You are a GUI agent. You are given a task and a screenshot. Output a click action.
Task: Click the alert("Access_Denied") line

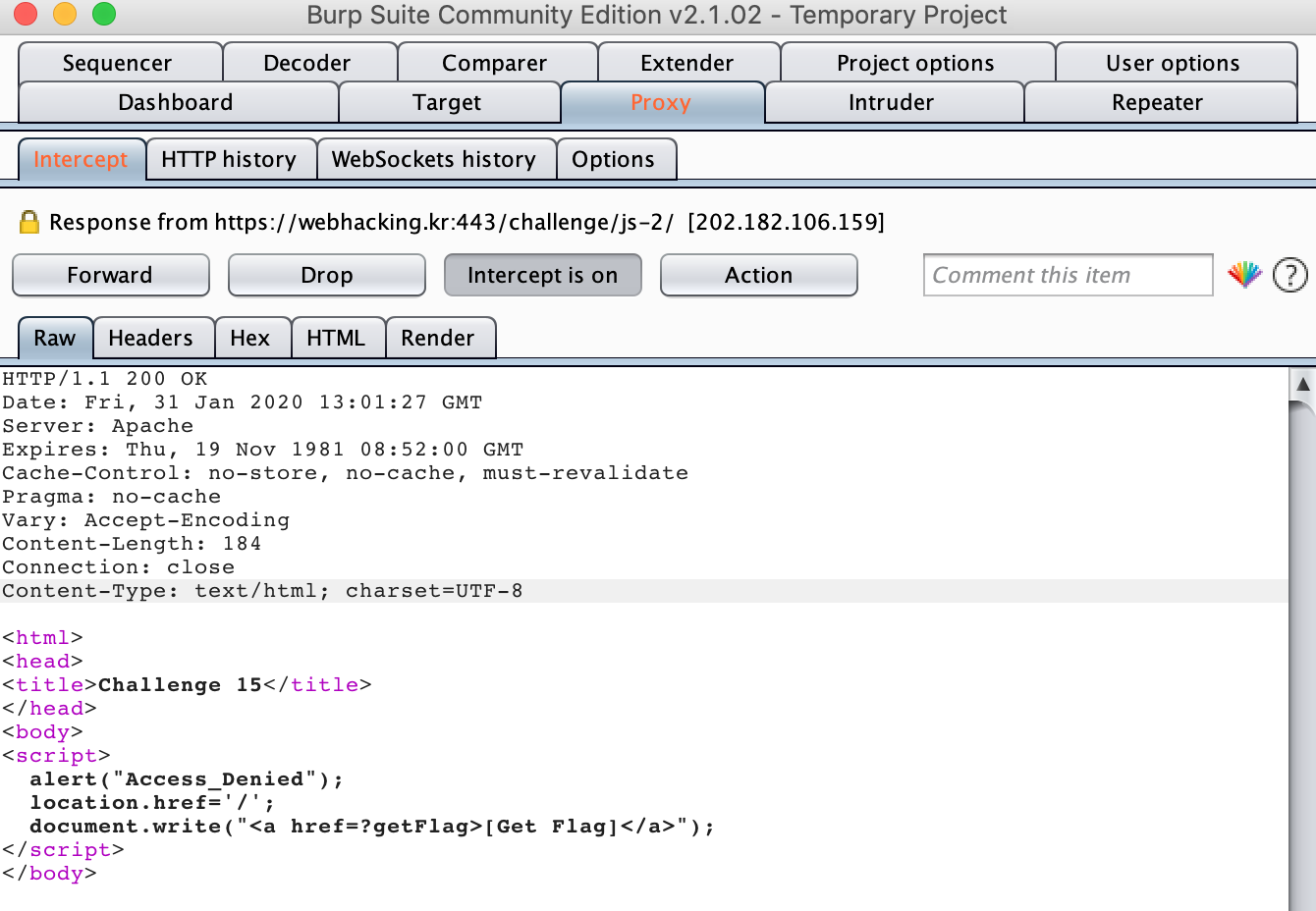187,778
